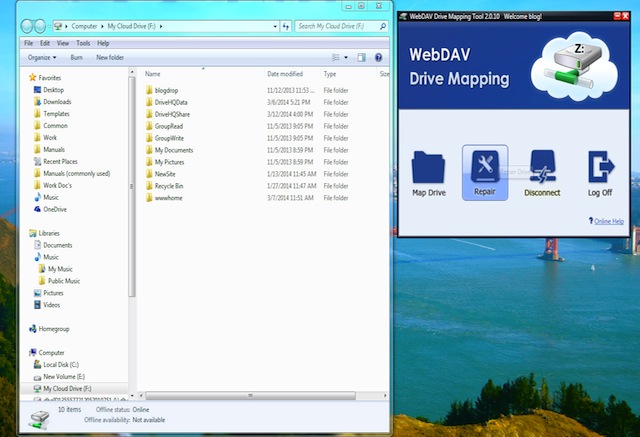Select the blogdrop folder
640x437 pixels.
(166, 91)
